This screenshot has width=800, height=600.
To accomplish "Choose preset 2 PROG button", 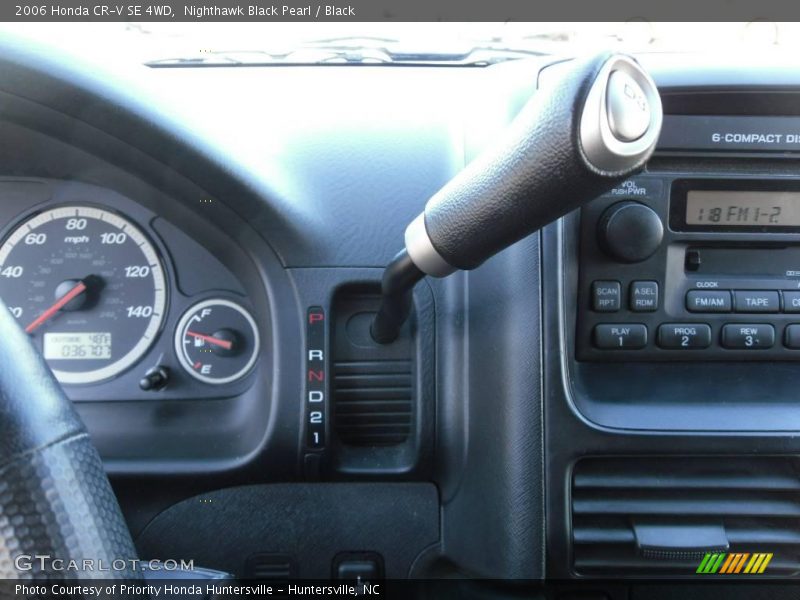I will tap(684, 337).
